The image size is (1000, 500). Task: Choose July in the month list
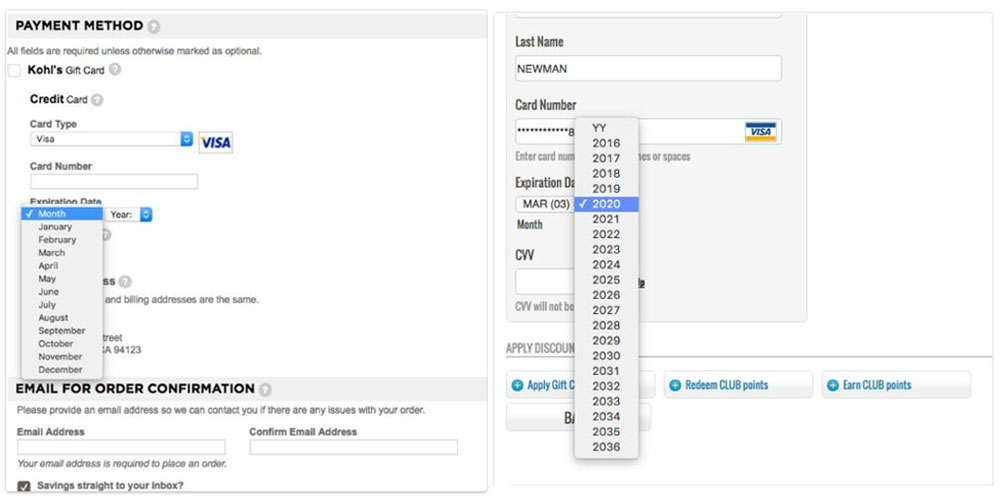click(x=62, y=305)
